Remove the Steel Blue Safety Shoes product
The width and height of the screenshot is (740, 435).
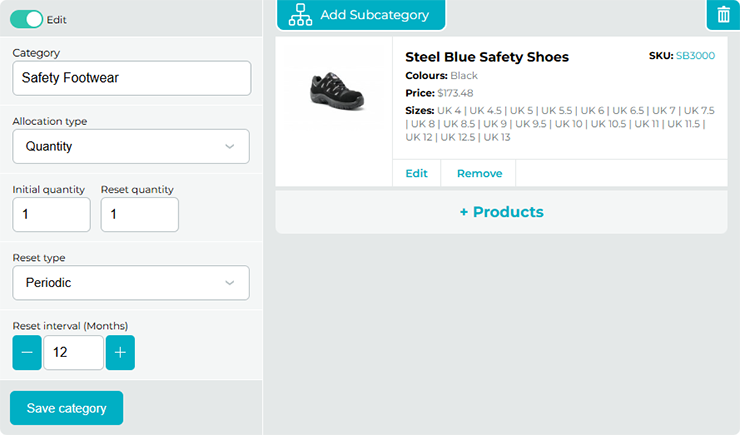[x=479, y=173]
